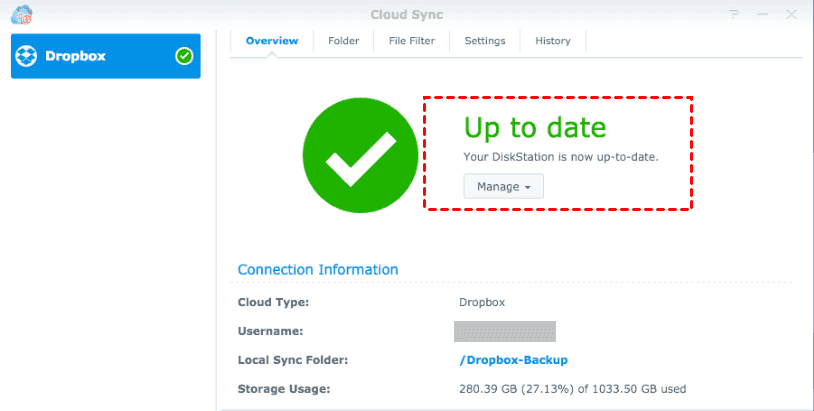Click the 'Up to date' status heading
Viewport: 814px width, 411px height.
coord(534,128)
